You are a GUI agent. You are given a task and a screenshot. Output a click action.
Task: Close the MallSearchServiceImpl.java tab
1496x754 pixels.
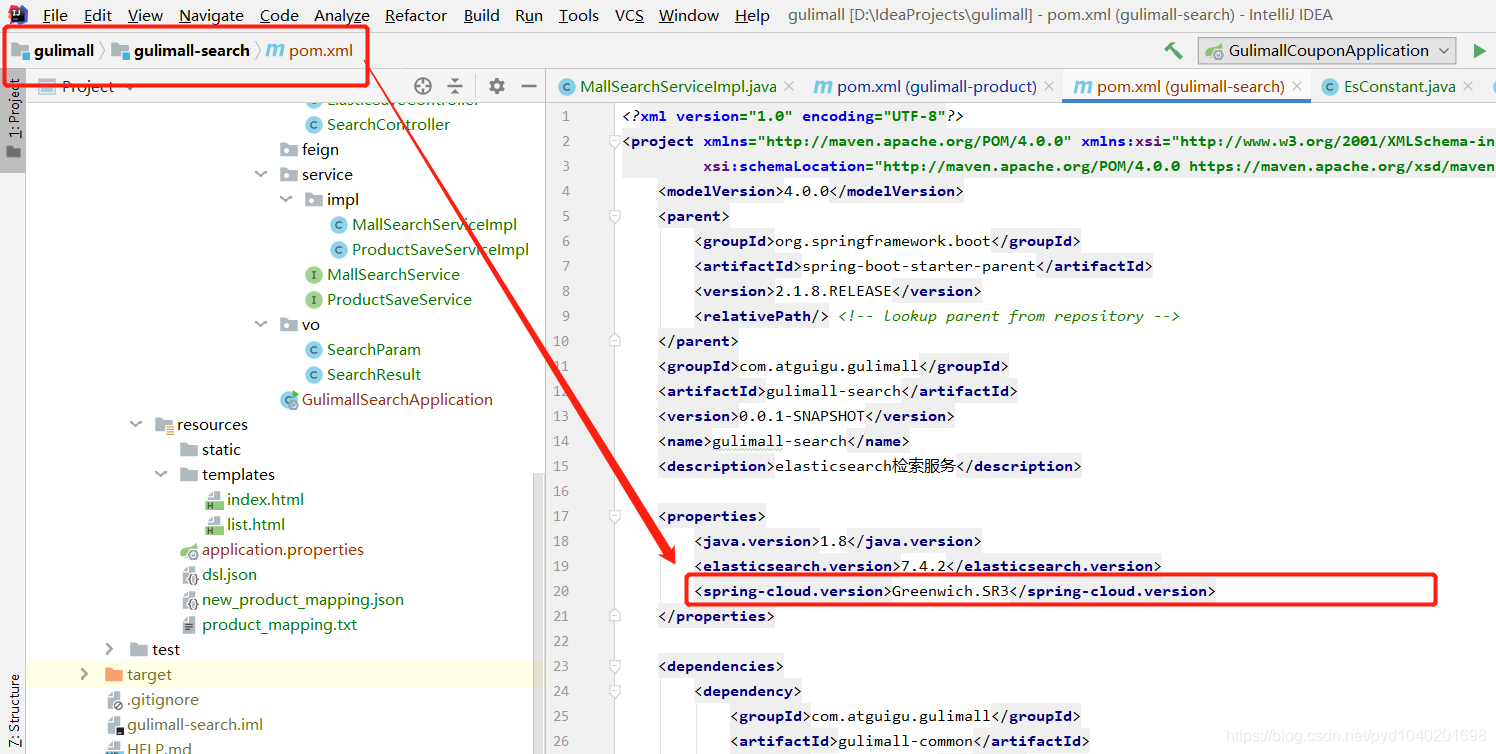(x=789, y=87)
